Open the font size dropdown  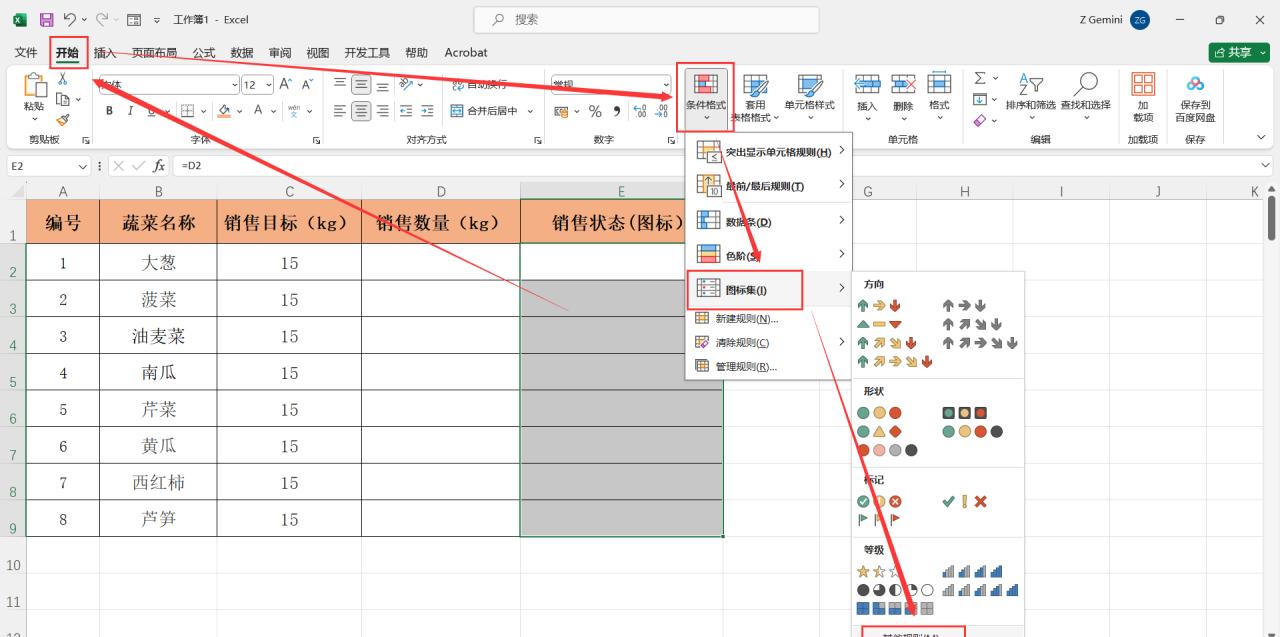(267, 85)
